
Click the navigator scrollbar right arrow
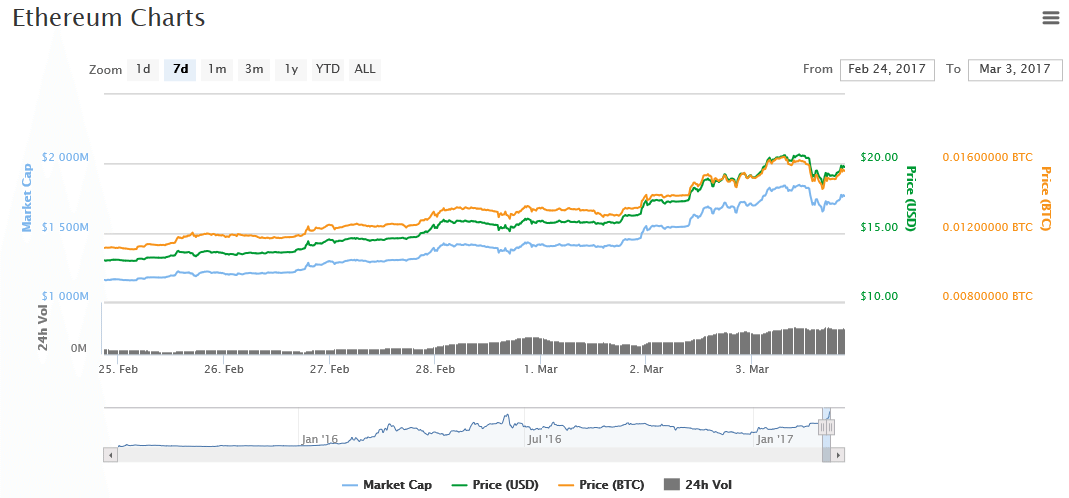839,455
